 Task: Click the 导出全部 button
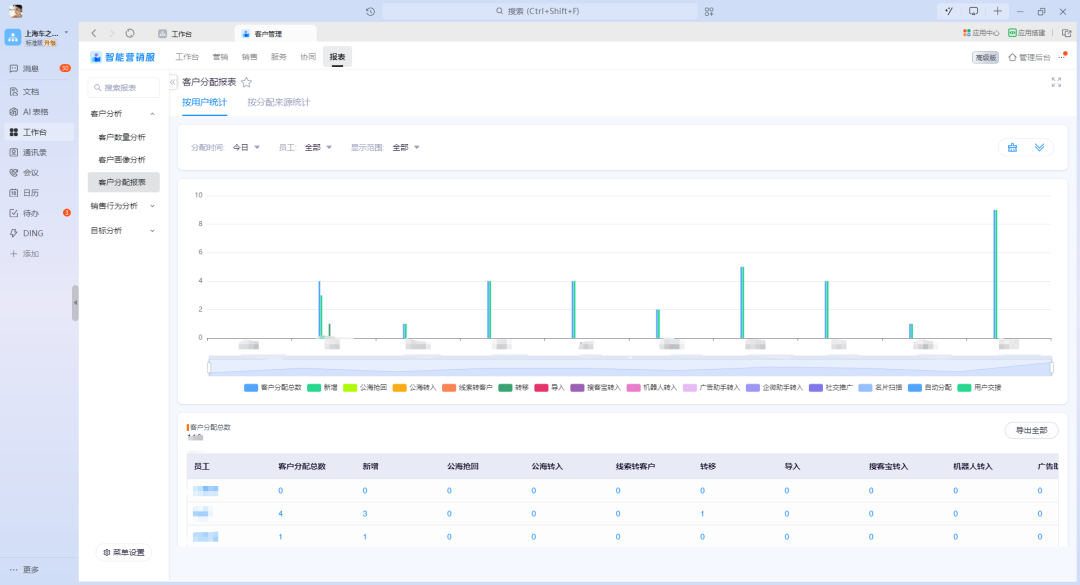pyautogui.click(x=1031, y=430)
